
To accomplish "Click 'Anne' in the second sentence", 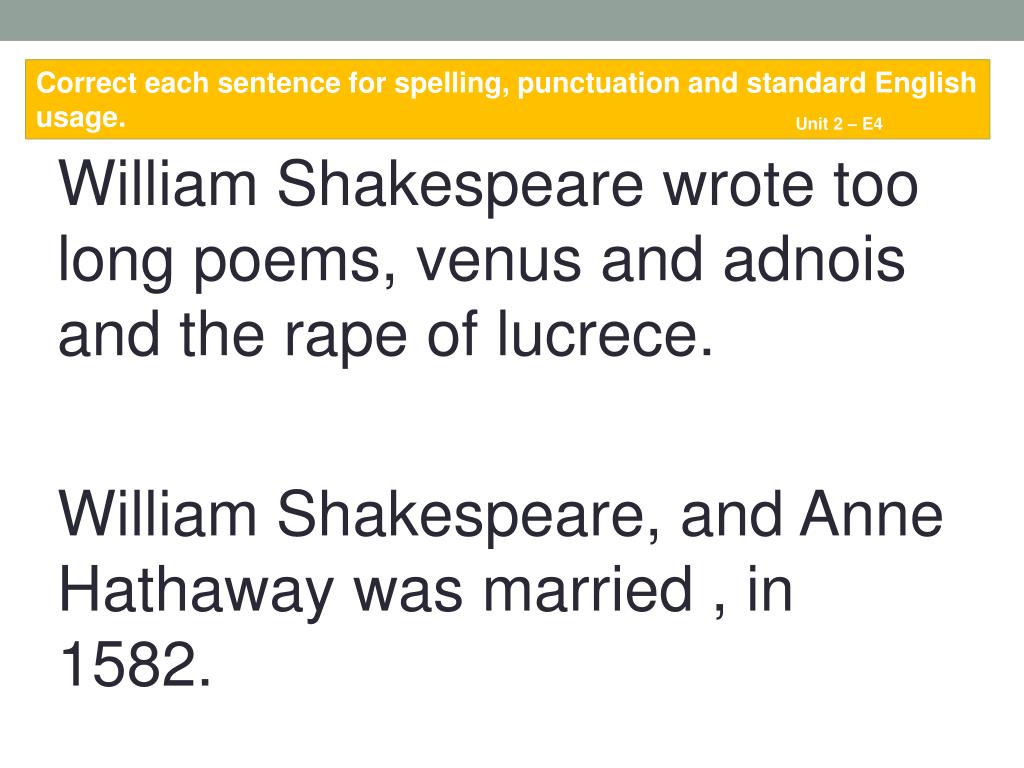I will [872, 514].
